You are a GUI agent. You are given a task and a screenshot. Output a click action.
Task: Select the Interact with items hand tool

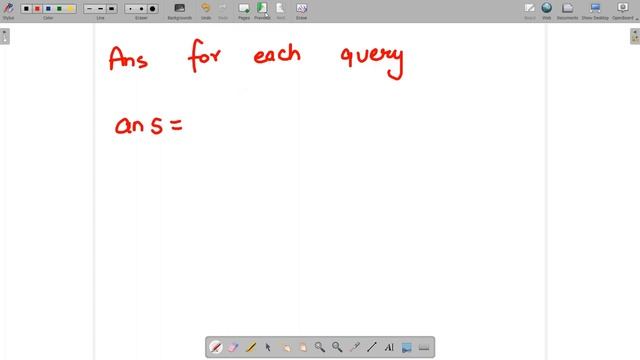285,347
